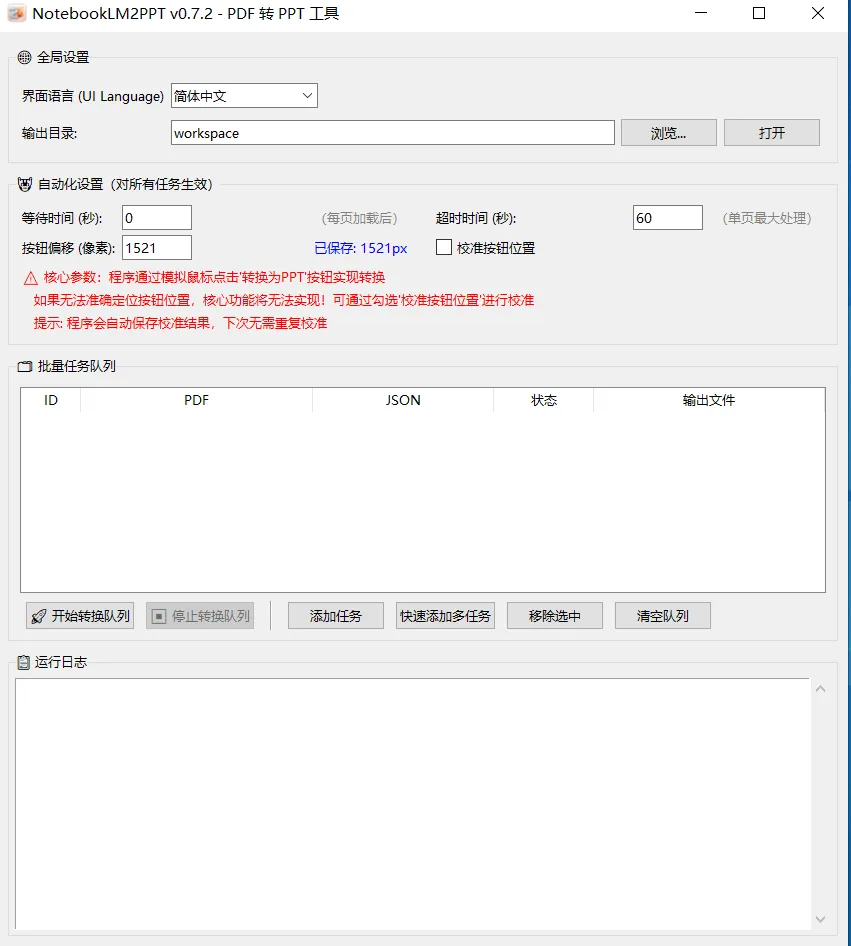The image size is (851, 946).
Task: Click the PDF column header
Action: point(197,400)
